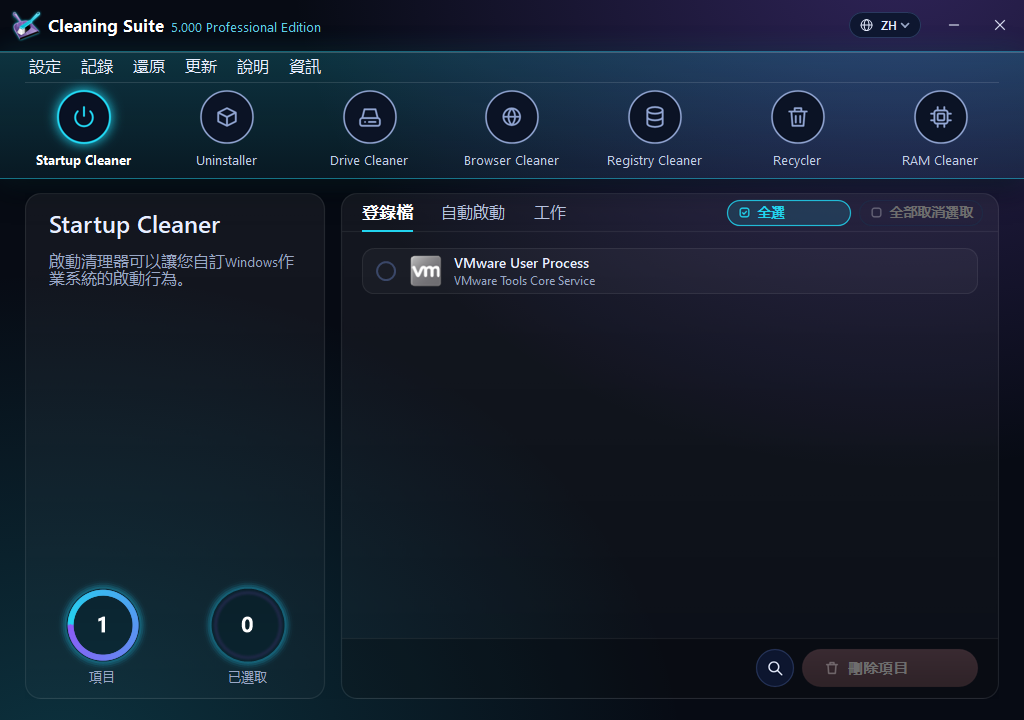The height and width of the screenshot is (720, 1024).
Task: Open the 更新 menu
Action: click(201, 67)
